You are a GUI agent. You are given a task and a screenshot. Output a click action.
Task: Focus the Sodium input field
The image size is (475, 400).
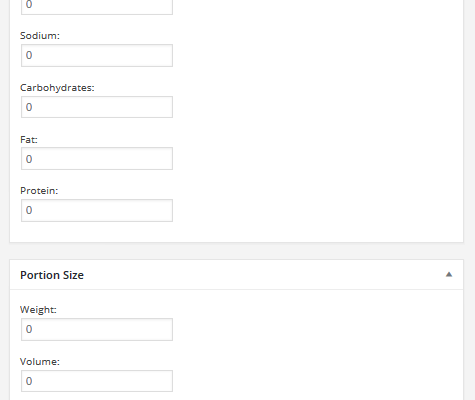[97, 55]
